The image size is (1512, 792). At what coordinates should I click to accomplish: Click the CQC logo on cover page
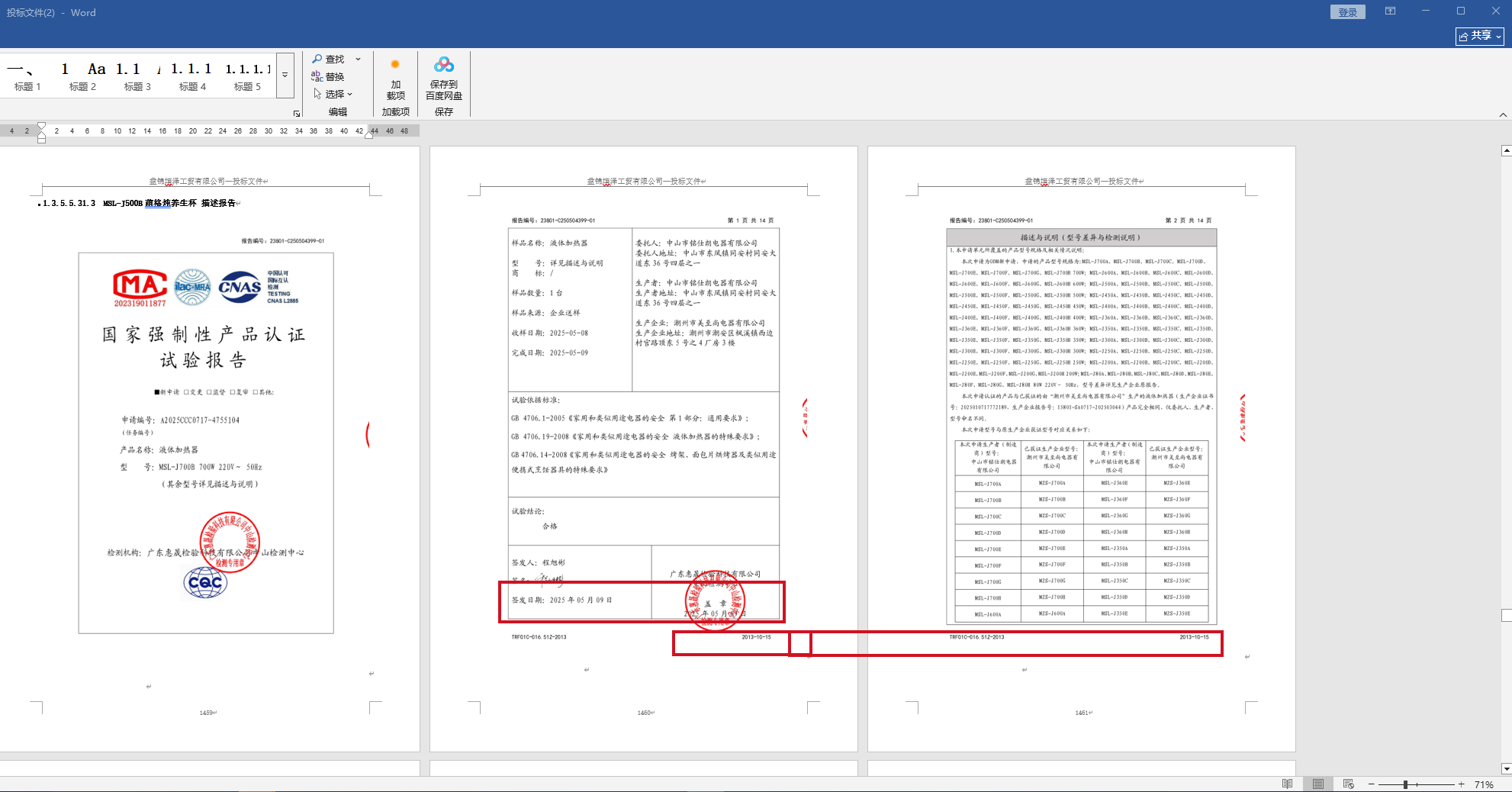coord(205,583)
